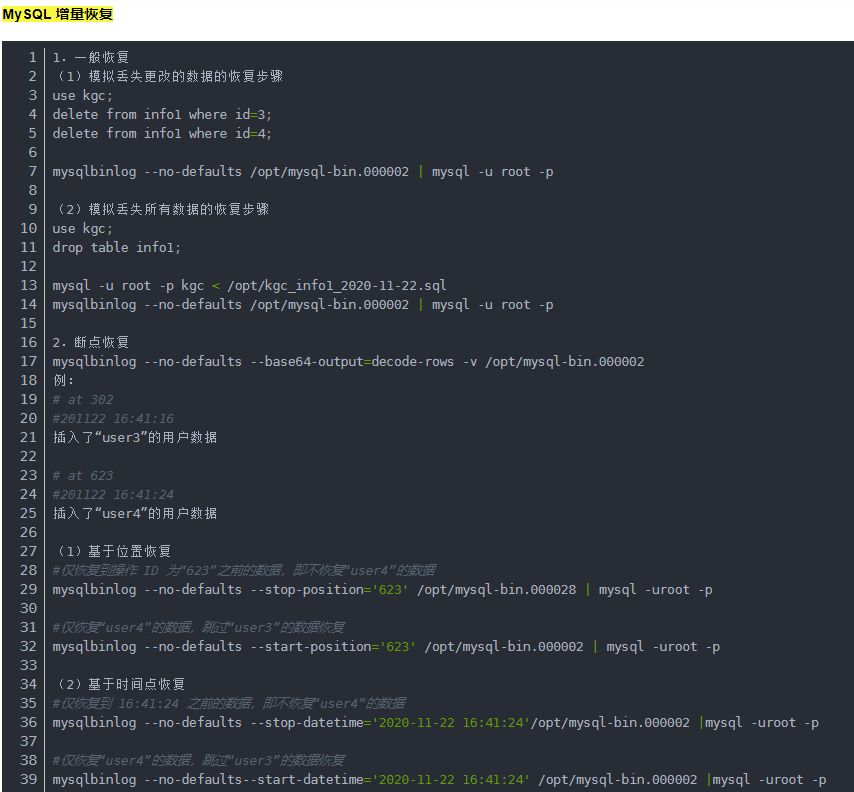Screen dimensions: 854x792
Task: Click the comment '# at 302'
Action: coord(83,399)
